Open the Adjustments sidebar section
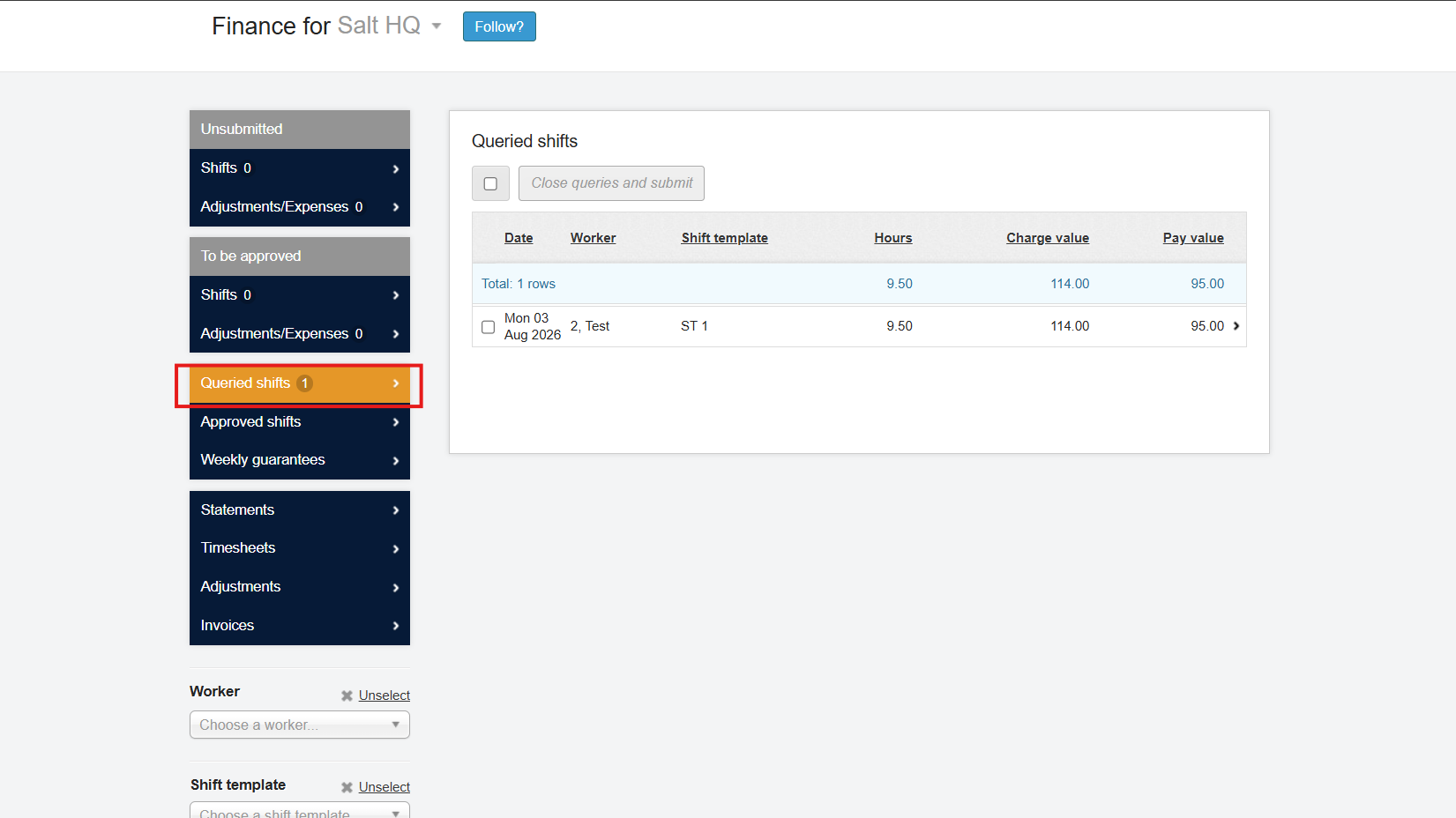The width and height of the screenshot is (1456, 818). point(300,587)
